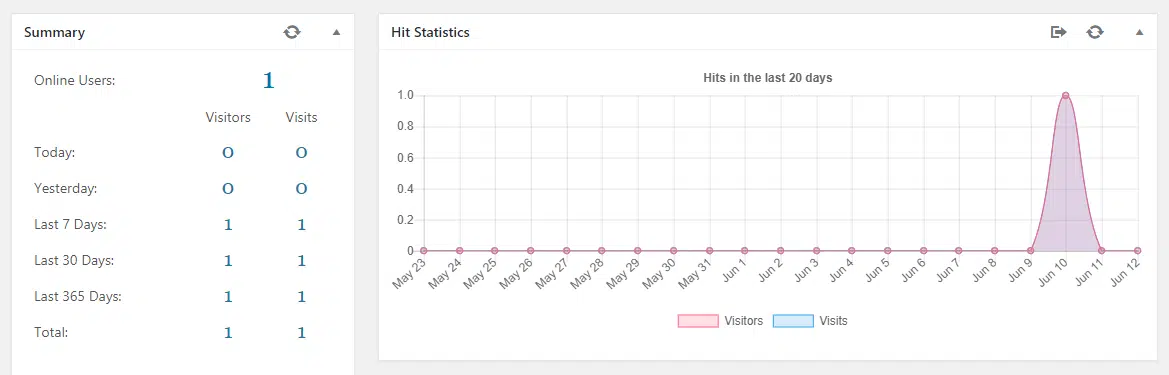The image size is (1169, 375).
Task: Click the blue Visits legend swatch
Action: pyautogui.click(x=793, y=321)
